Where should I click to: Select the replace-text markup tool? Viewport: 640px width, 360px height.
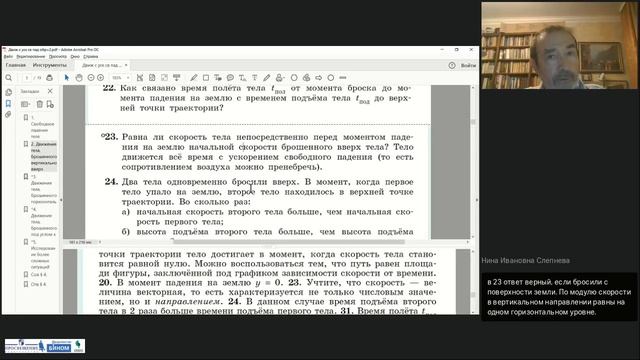[242, 78]
